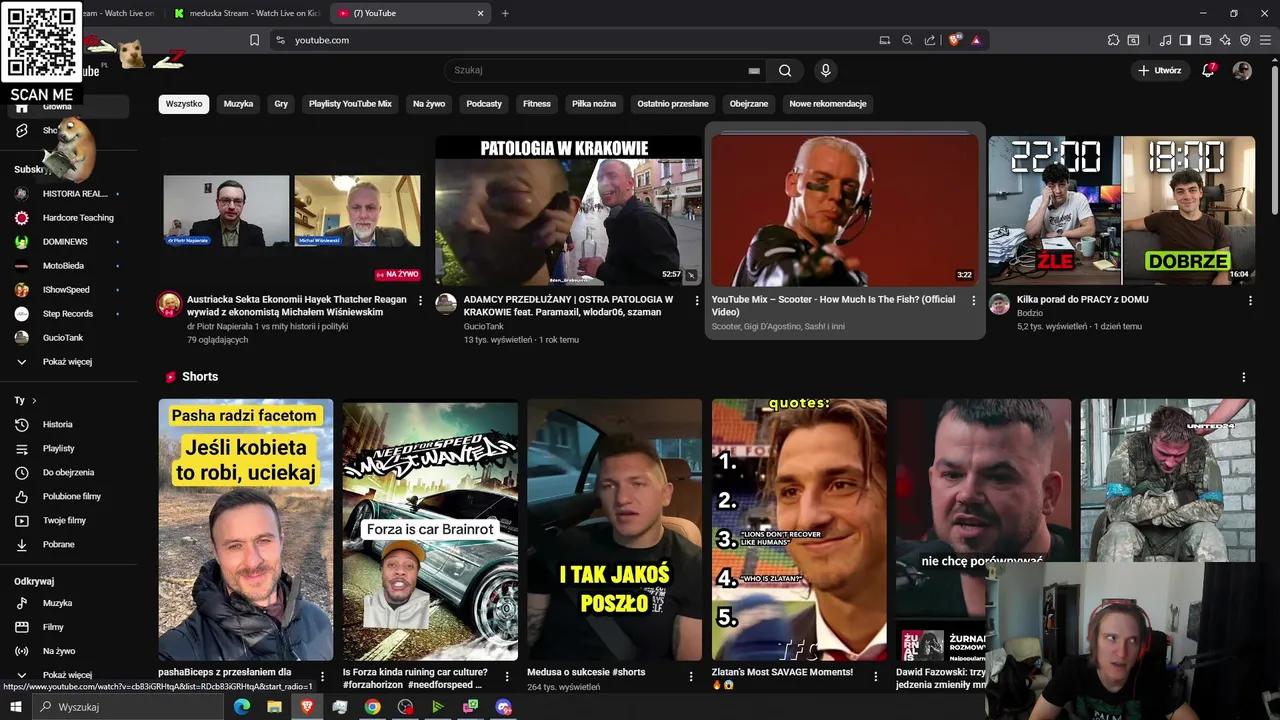Open the Brave Wallet icon
Viewport: 1280px width, 720px height.
pyautogui.click(x=1205, y=40)
